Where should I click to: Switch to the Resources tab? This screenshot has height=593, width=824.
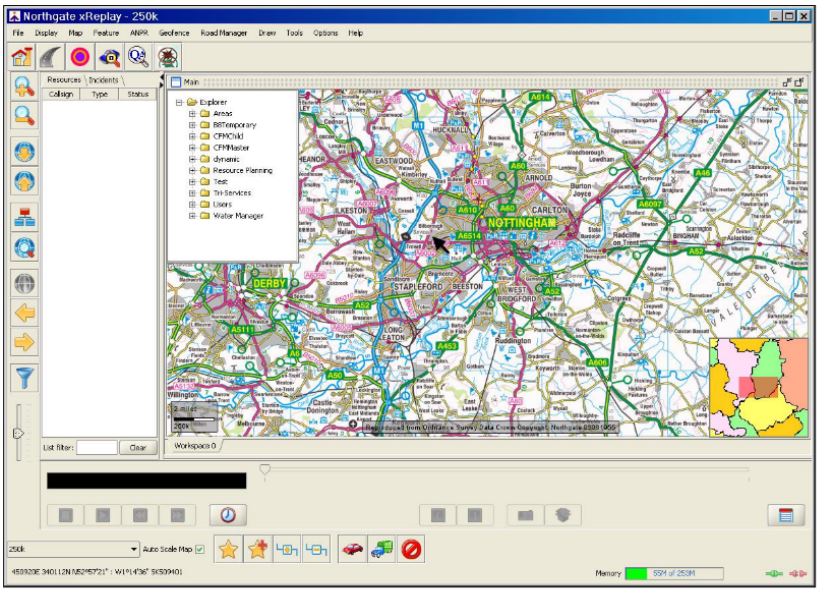click(x=64, y=80)
